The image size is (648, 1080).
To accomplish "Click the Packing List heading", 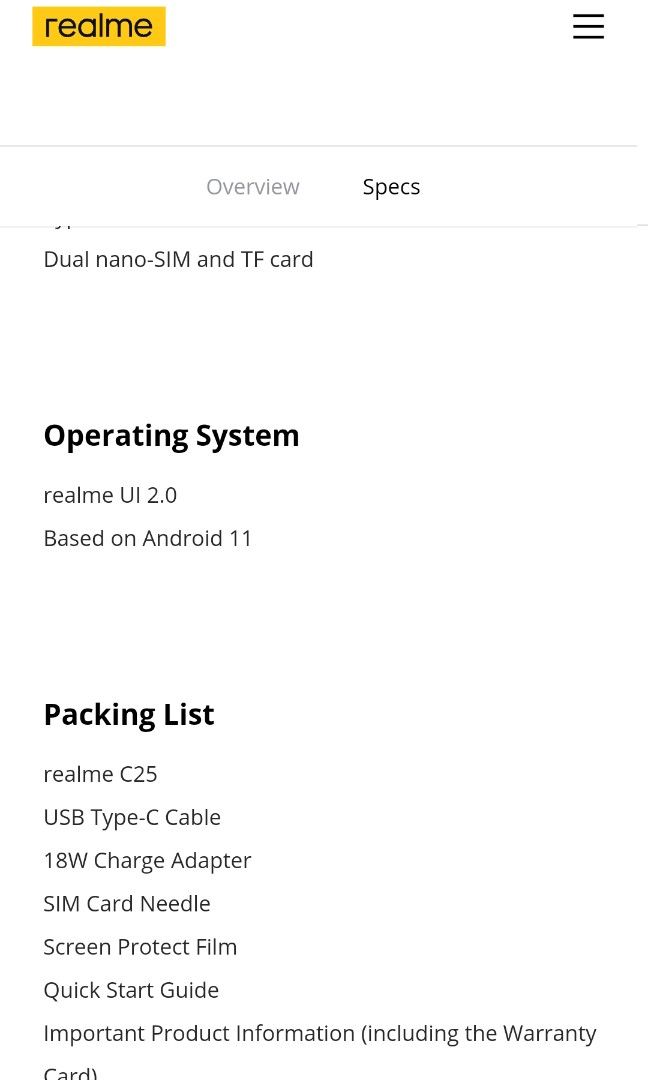I will [128, 715].
